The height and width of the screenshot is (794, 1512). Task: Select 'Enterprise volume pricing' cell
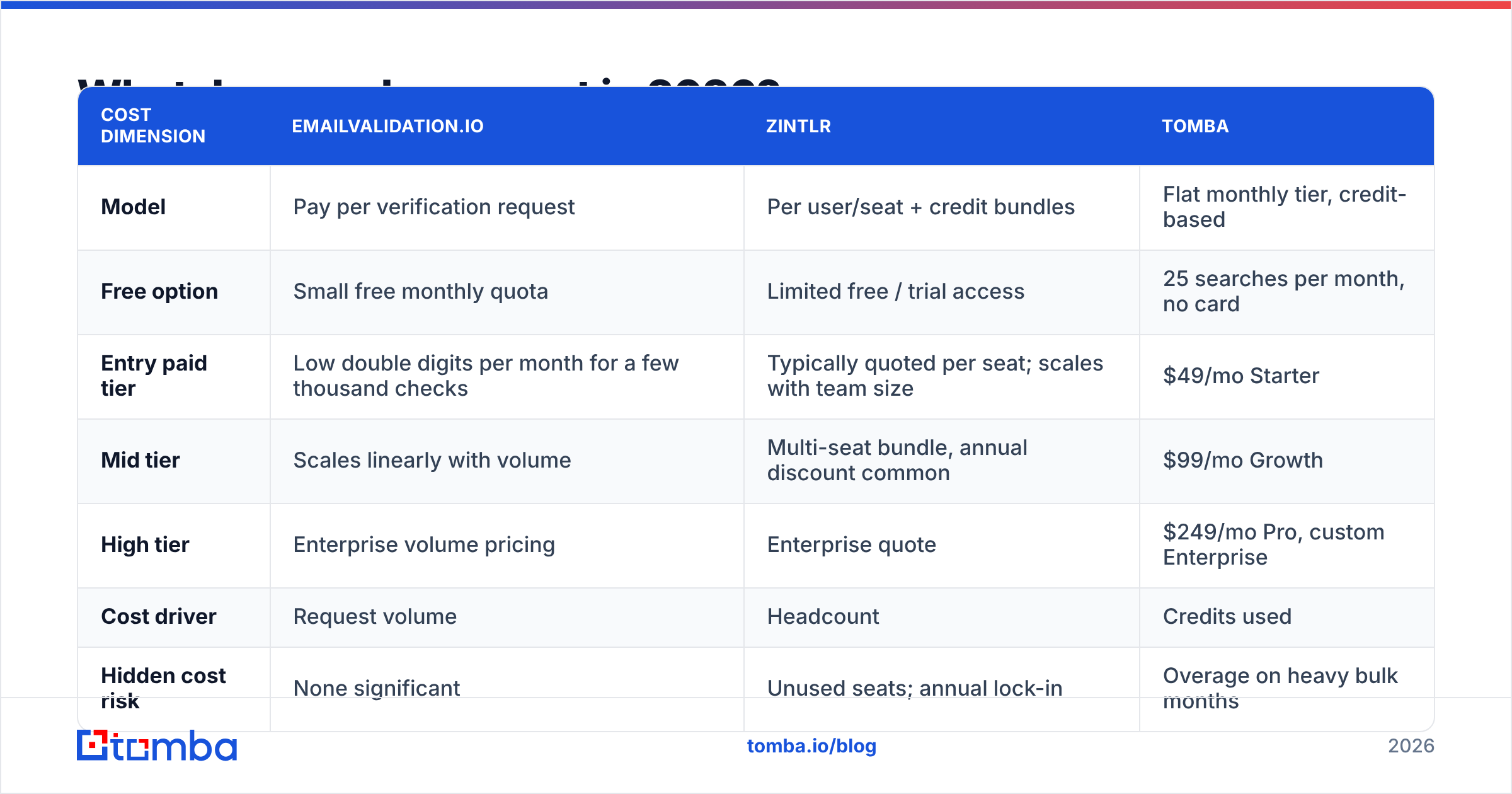tap(507, 545)
